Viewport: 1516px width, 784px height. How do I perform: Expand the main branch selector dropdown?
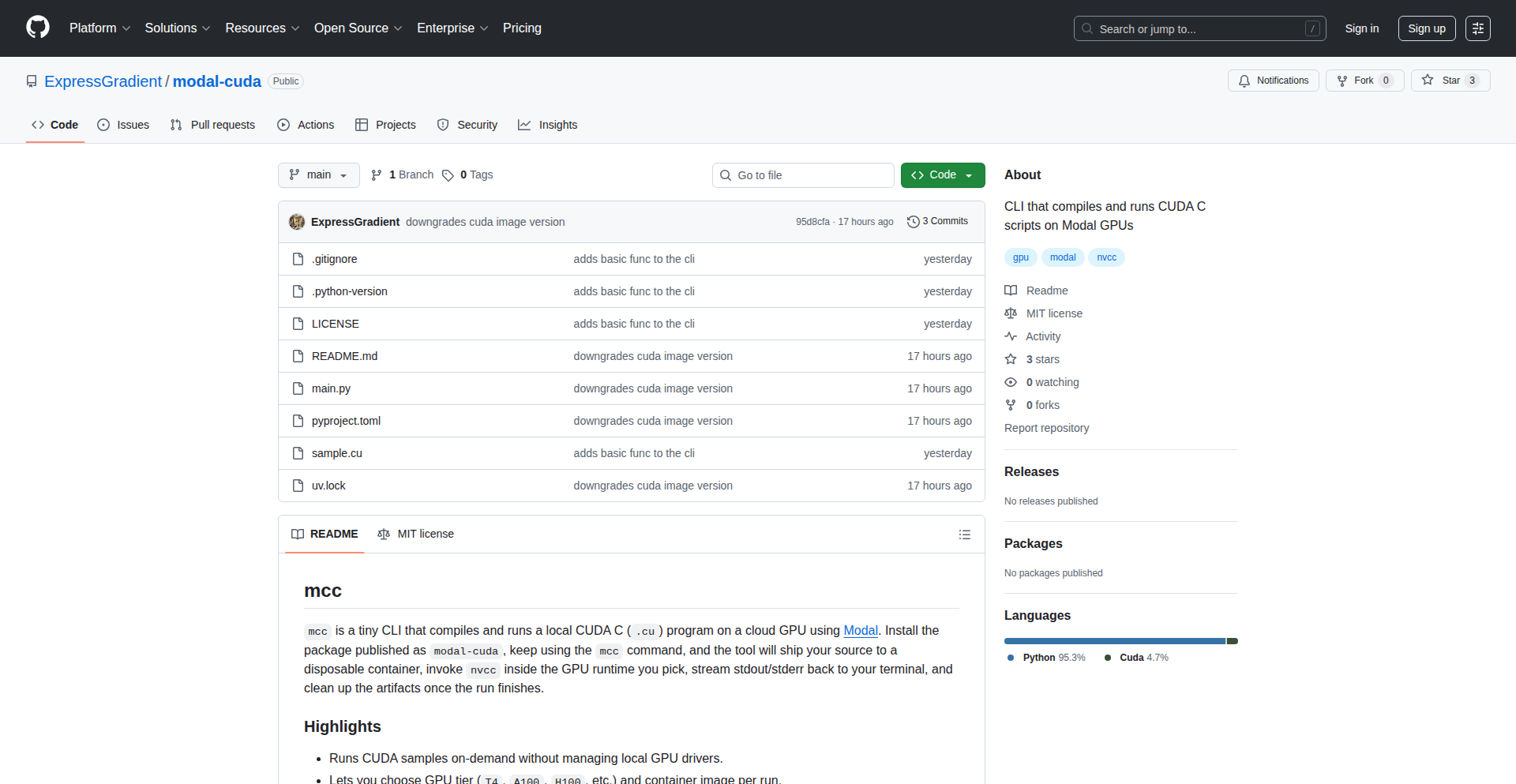tap(318, 175)
